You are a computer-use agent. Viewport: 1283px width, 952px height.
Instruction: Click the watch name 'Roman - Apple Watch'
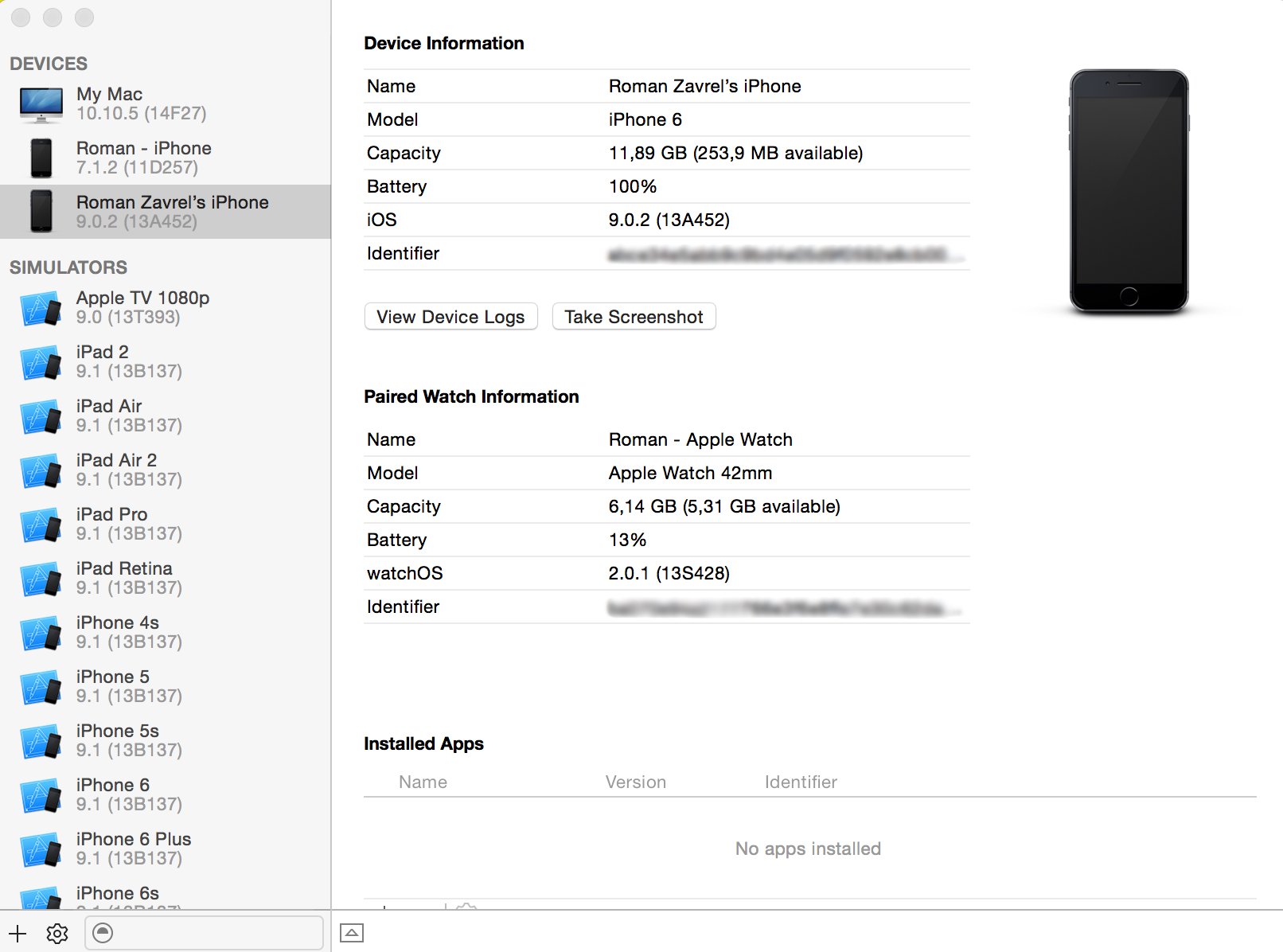coord(700,439)
